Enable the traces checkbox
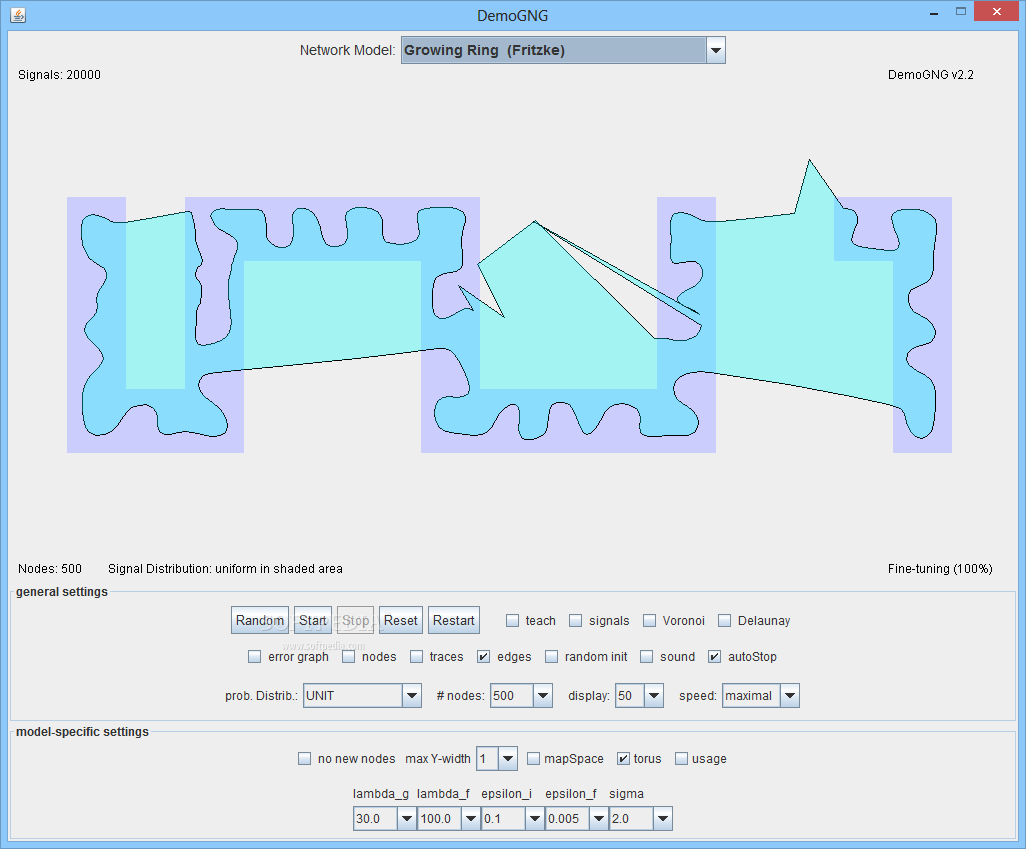 (416, 657)
